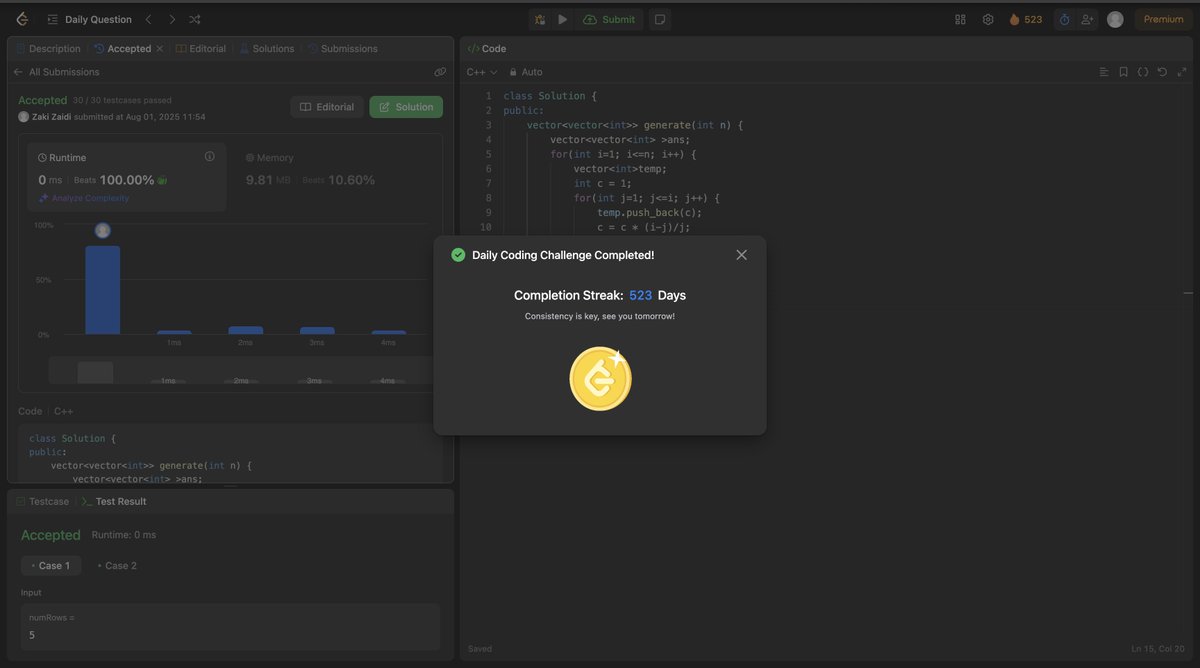
Task: Click the debugger bug icon
Action: [540, 19]
